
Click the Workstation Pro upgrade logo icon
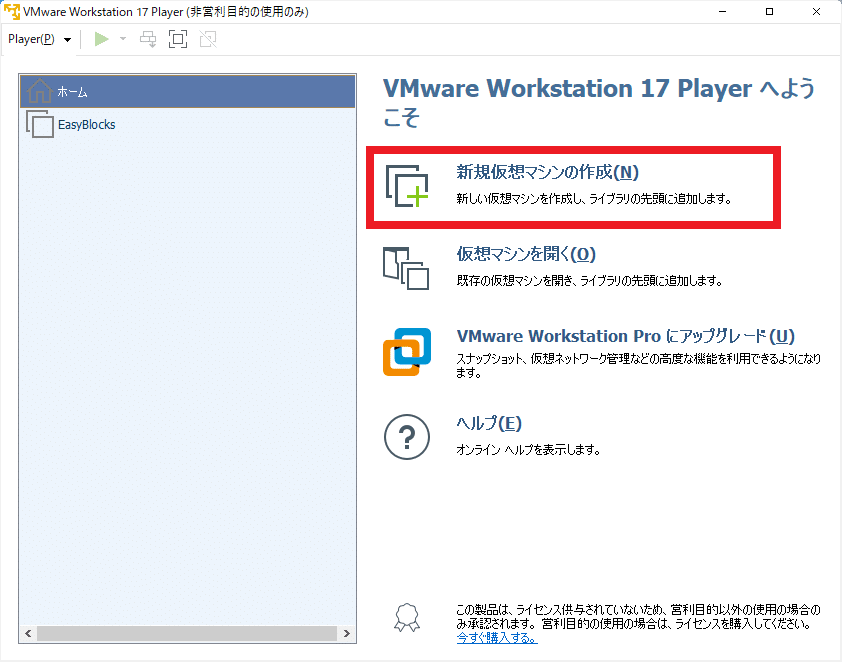(407, 352)
